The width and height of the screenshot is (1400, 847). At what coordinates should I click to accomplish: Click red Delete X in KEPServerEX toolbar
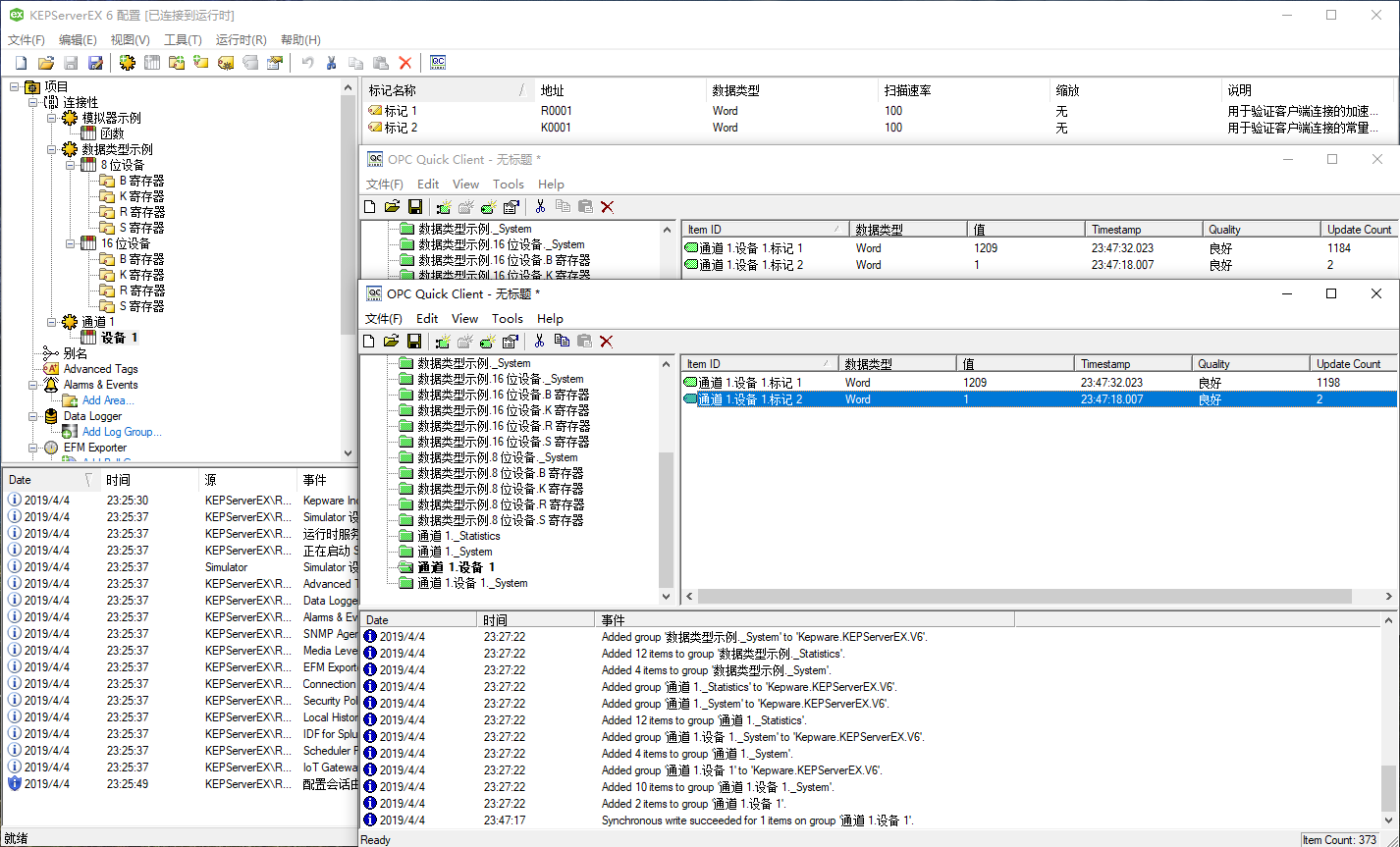coord(404,63)
